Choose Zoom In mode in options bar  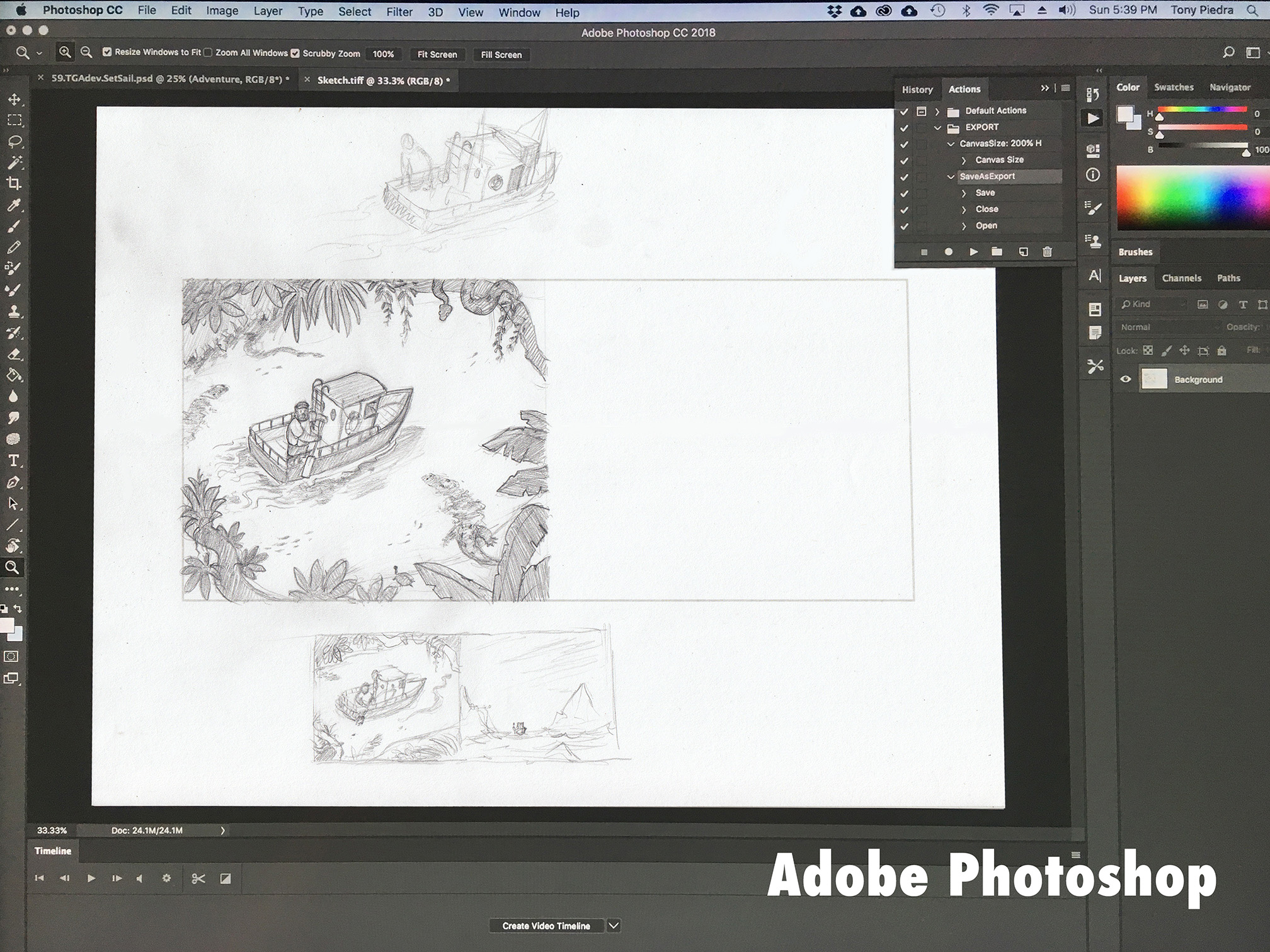[65, 53]
